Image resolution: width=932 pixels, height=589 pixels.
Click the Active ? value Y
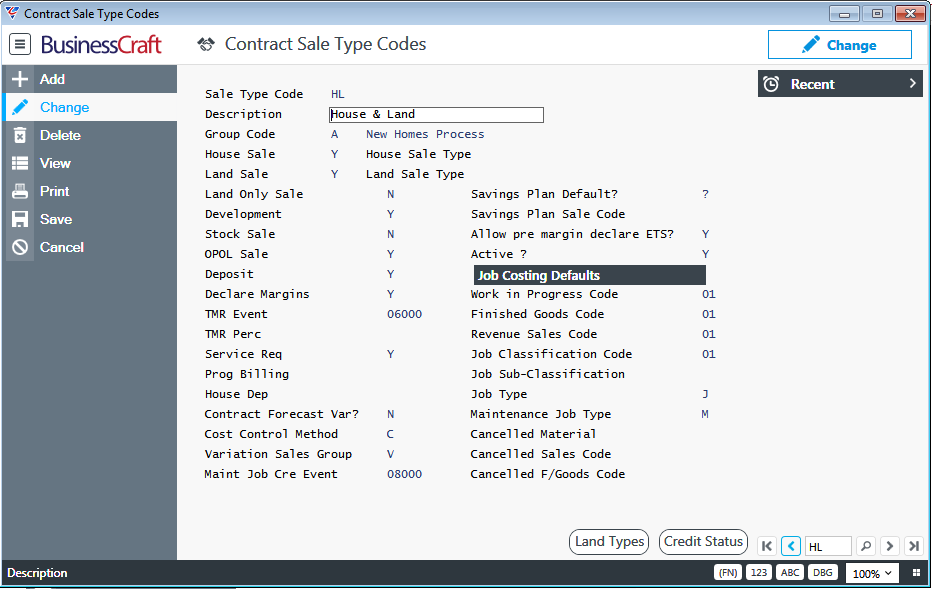tap(705, 254)
